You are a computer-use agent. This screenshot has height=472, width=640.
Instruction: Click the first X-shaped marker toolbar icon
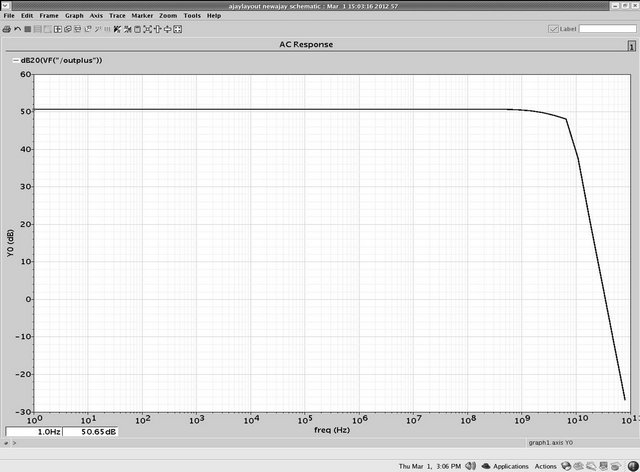coord(117,29)
